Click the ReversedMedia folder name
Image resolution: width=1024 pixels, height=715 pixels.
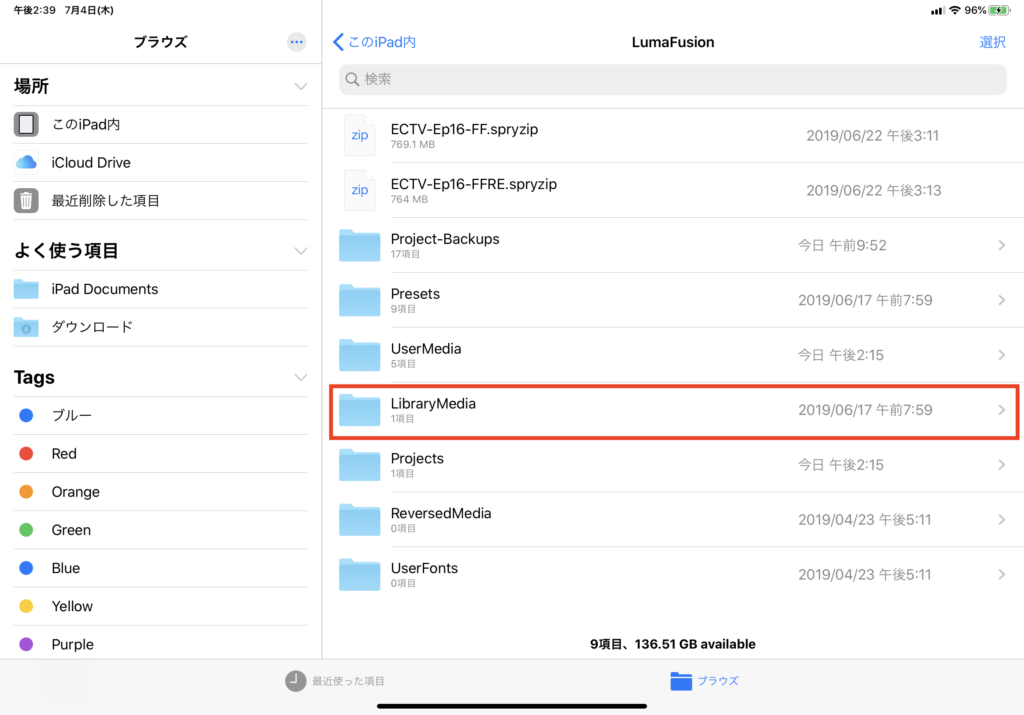coord(441,513)
